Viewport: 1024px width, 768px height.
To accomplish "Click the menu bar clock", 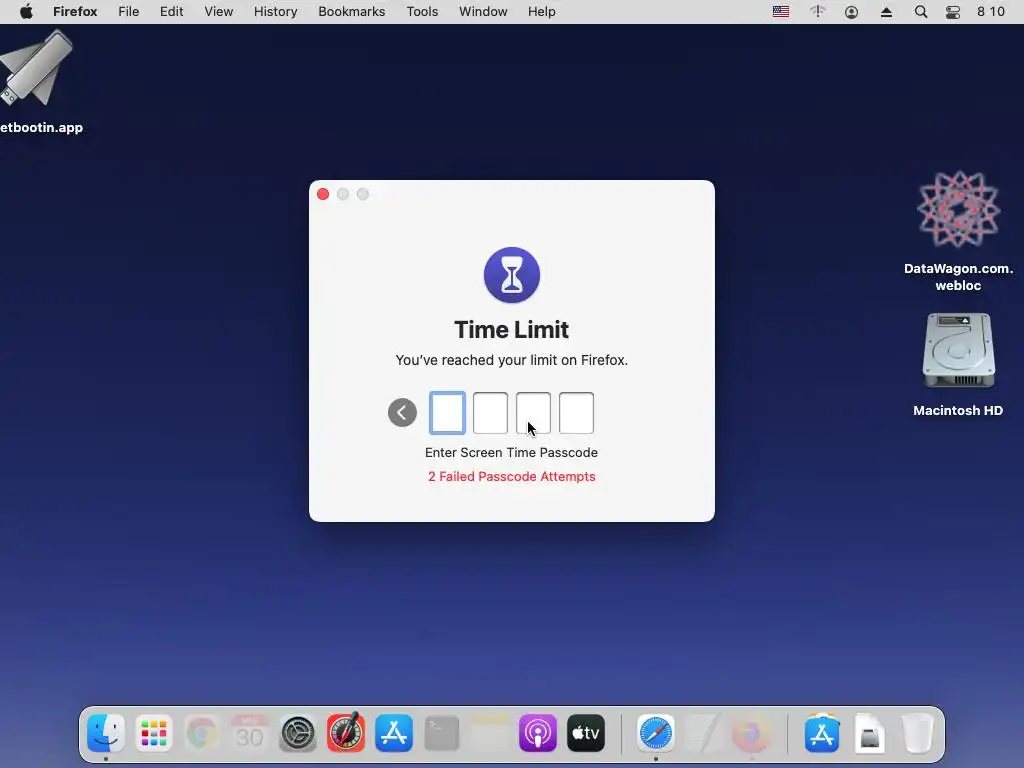I will [991, 12].
